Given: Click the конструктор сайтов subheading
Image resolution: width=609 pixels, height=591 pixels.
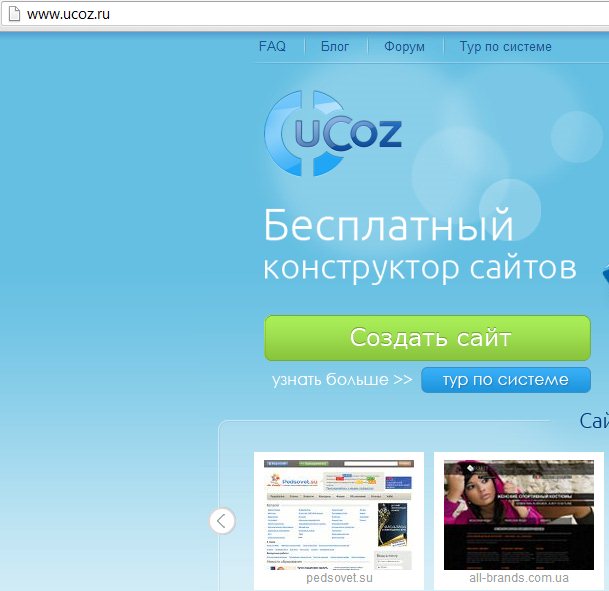Looking at the screenshot, I should [420, 268].
